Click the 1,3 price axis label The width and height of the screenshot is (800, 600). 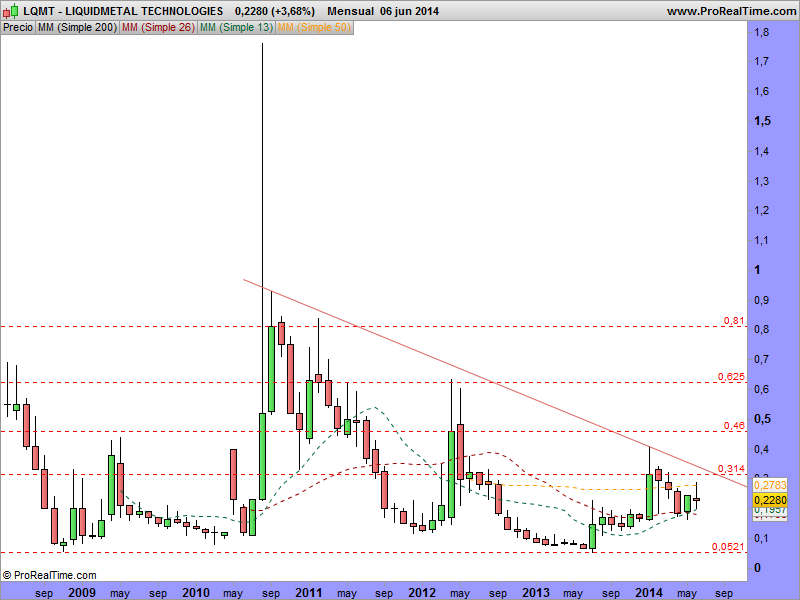[762, 182]
